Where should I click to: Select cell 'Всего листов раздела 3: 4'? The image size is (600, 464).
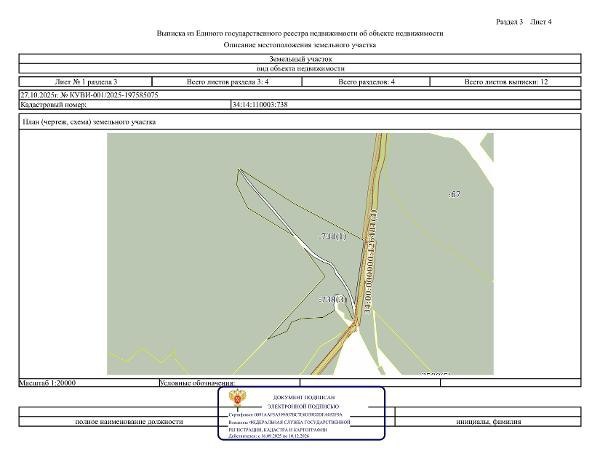(227, 81)
